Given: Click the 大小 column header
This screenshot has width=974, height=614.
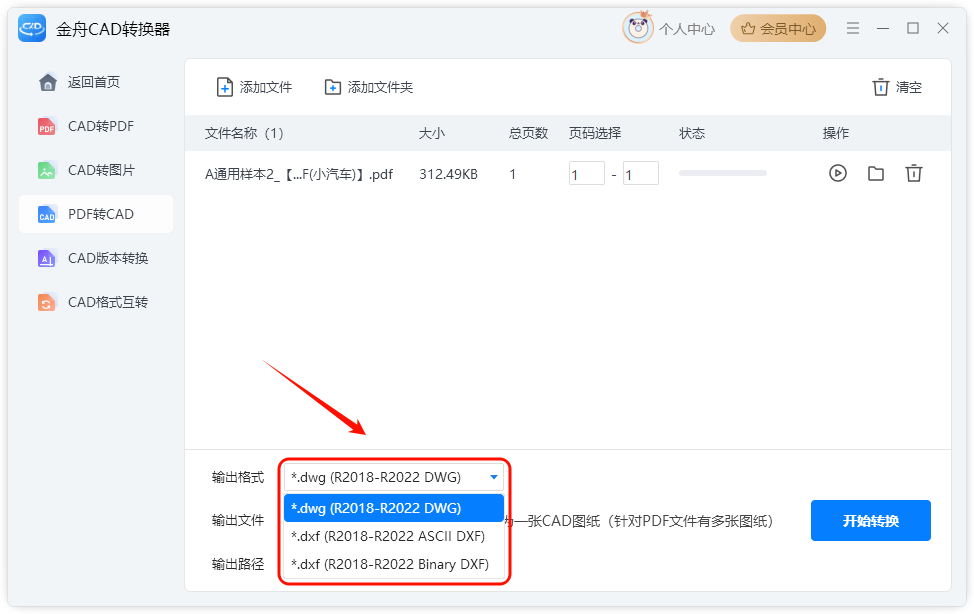Looking at the screenshot, I should [432, 133].
